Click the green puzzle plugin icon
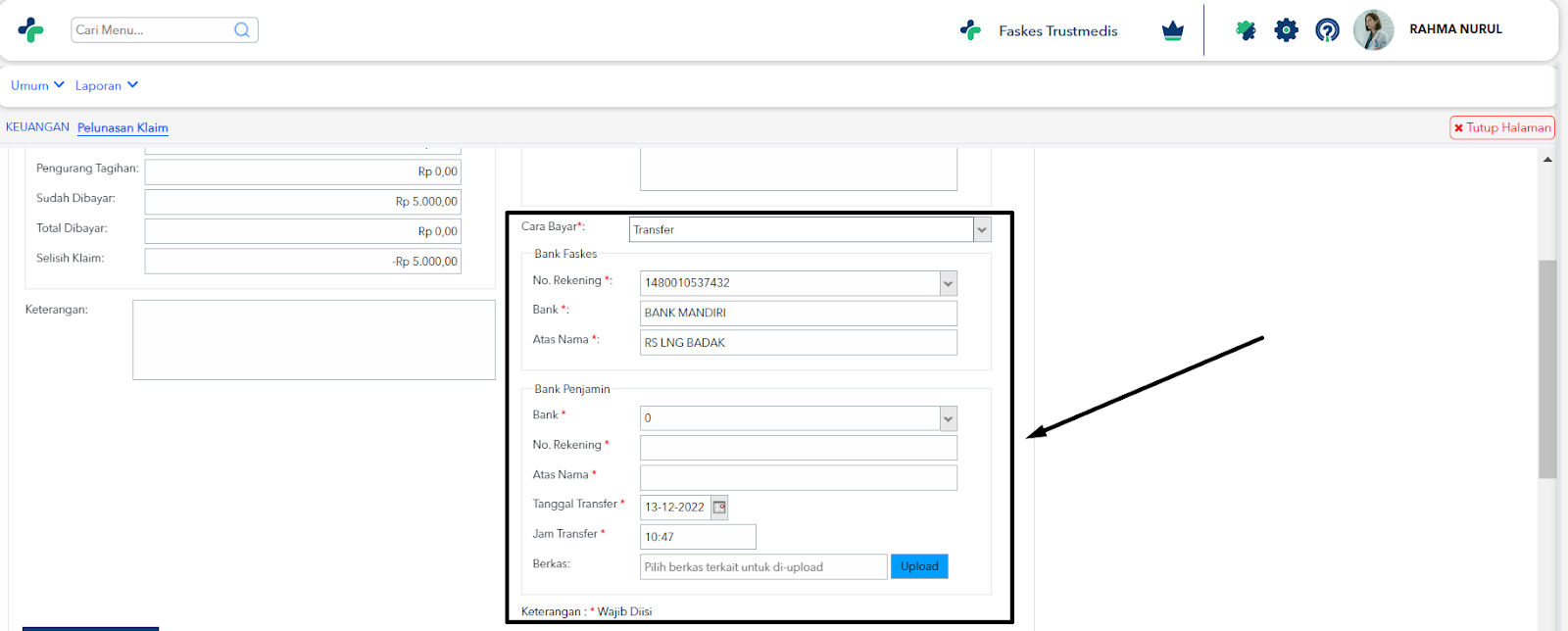Image resolution: width=1568 pixels, height=631 pixels. tap(1246, 30)
